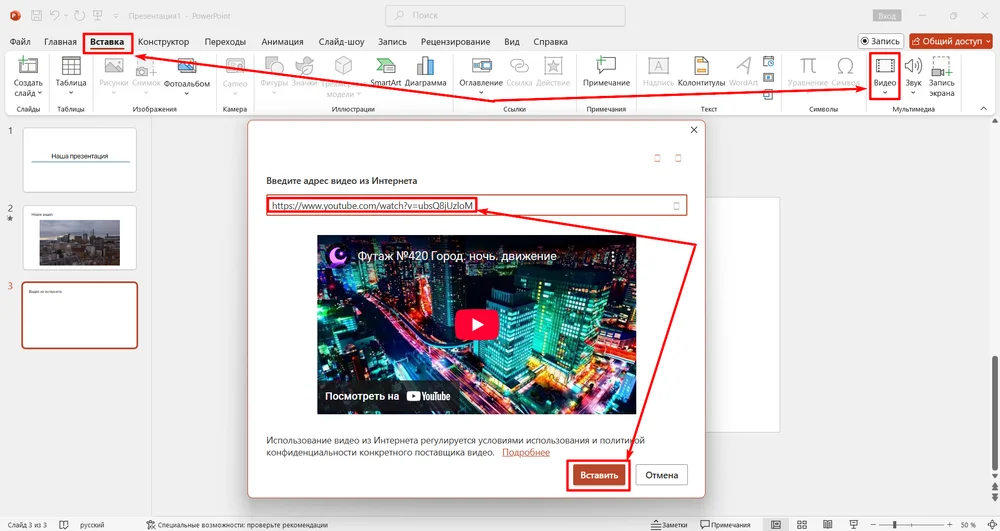Play the YouTube video preview
This screenshot has height=531, width=1000.
(476, 325)
